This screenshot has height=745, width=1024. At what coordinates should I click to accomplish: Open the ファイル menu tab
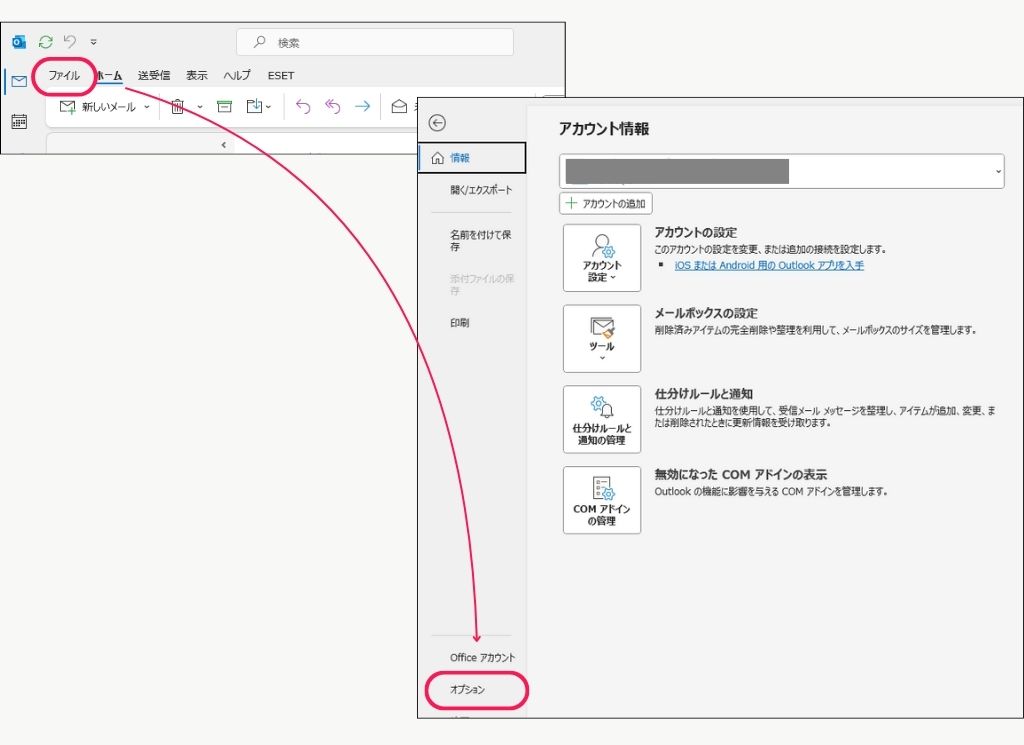64,76
